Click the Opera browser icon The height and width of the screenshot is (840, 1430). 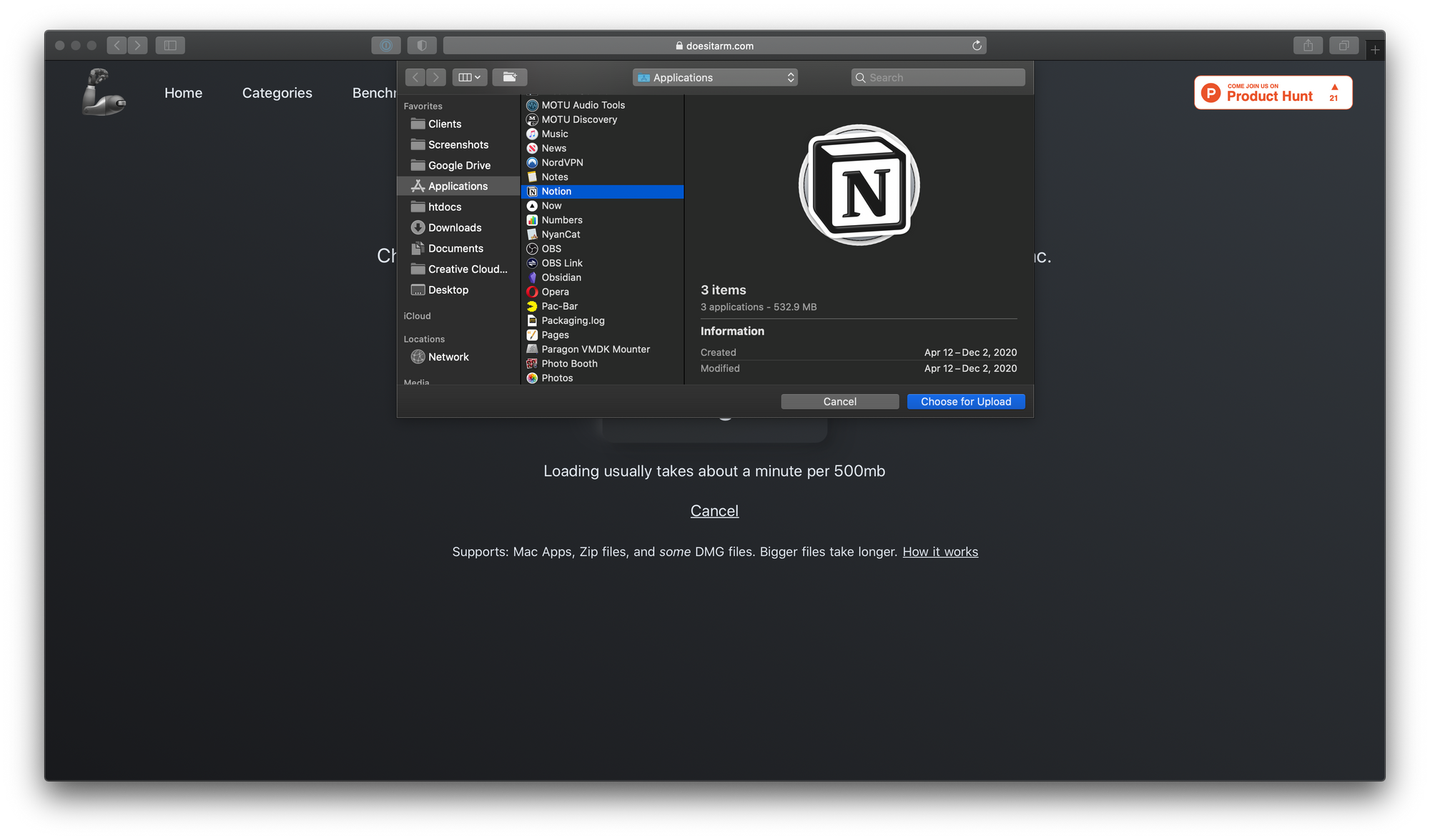pos(532,292)
